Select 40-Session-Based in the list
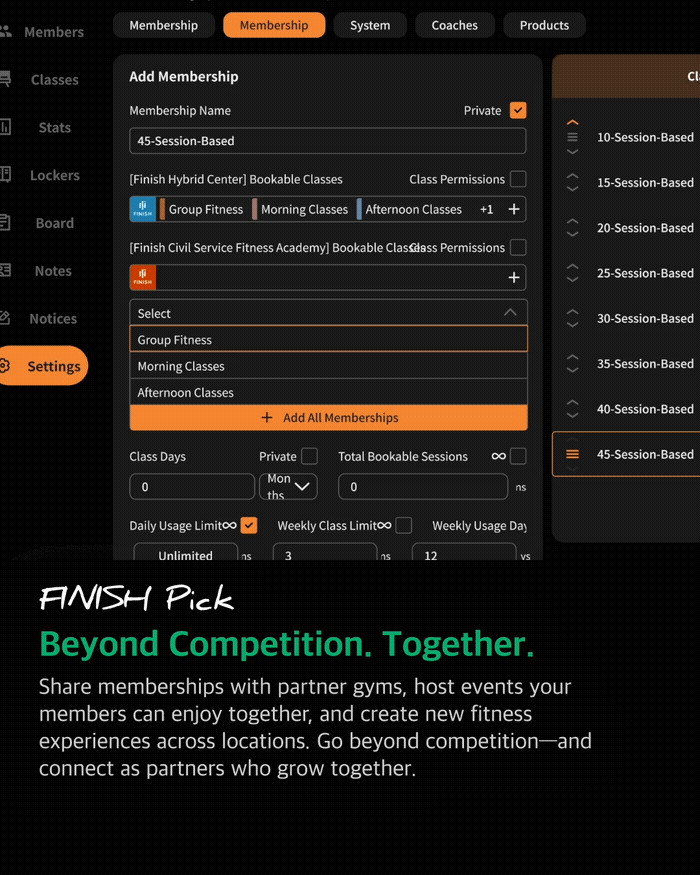This screenshot has width=700, height=875. click(x=645, y=408)
